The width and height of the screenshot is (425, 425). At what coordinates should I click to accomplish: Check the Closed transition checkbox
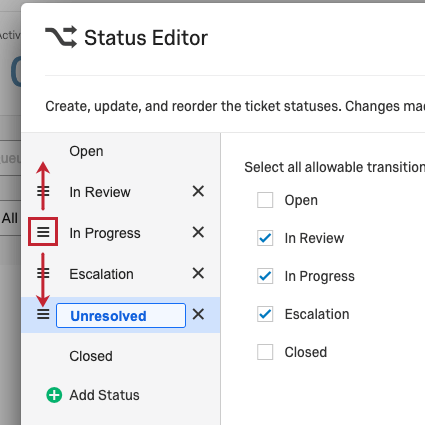(x=265, y=352)
